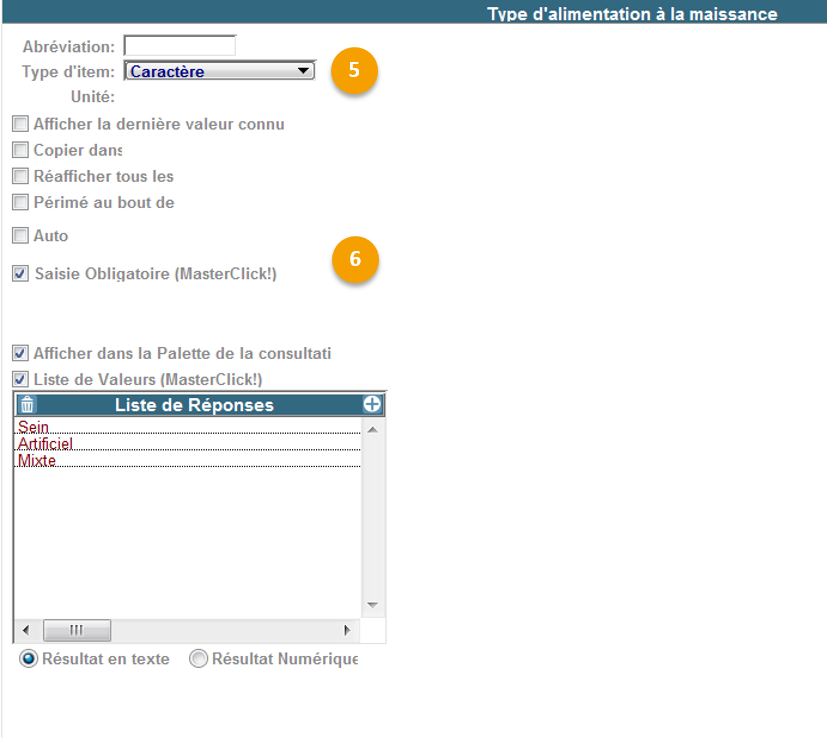Toggle Réafficher tous les checkbox
Screen dimensions: 827x738
point(20,177)
